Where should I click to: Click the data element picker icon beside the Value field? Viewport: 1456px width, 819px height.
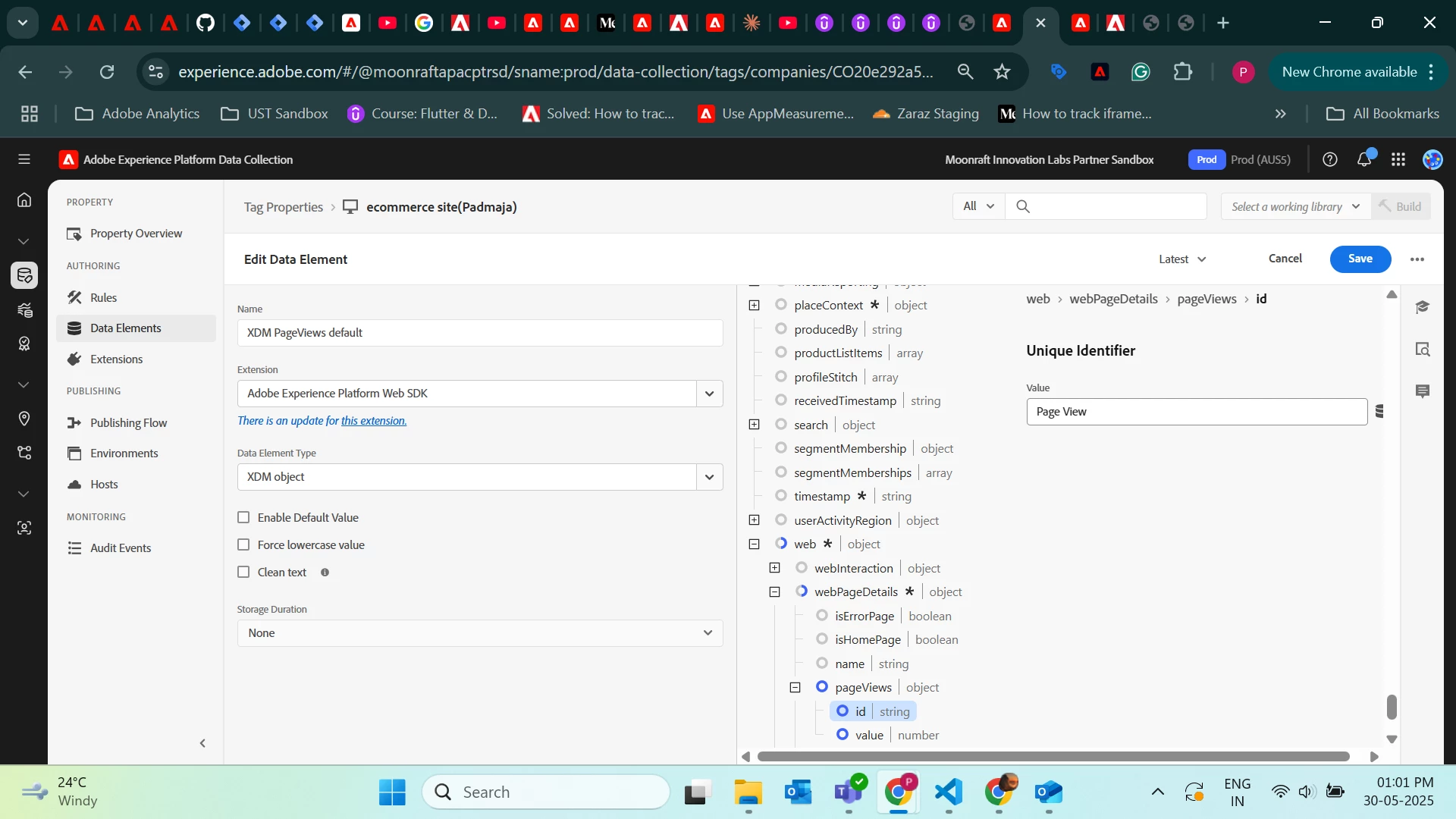[1379, 411]
